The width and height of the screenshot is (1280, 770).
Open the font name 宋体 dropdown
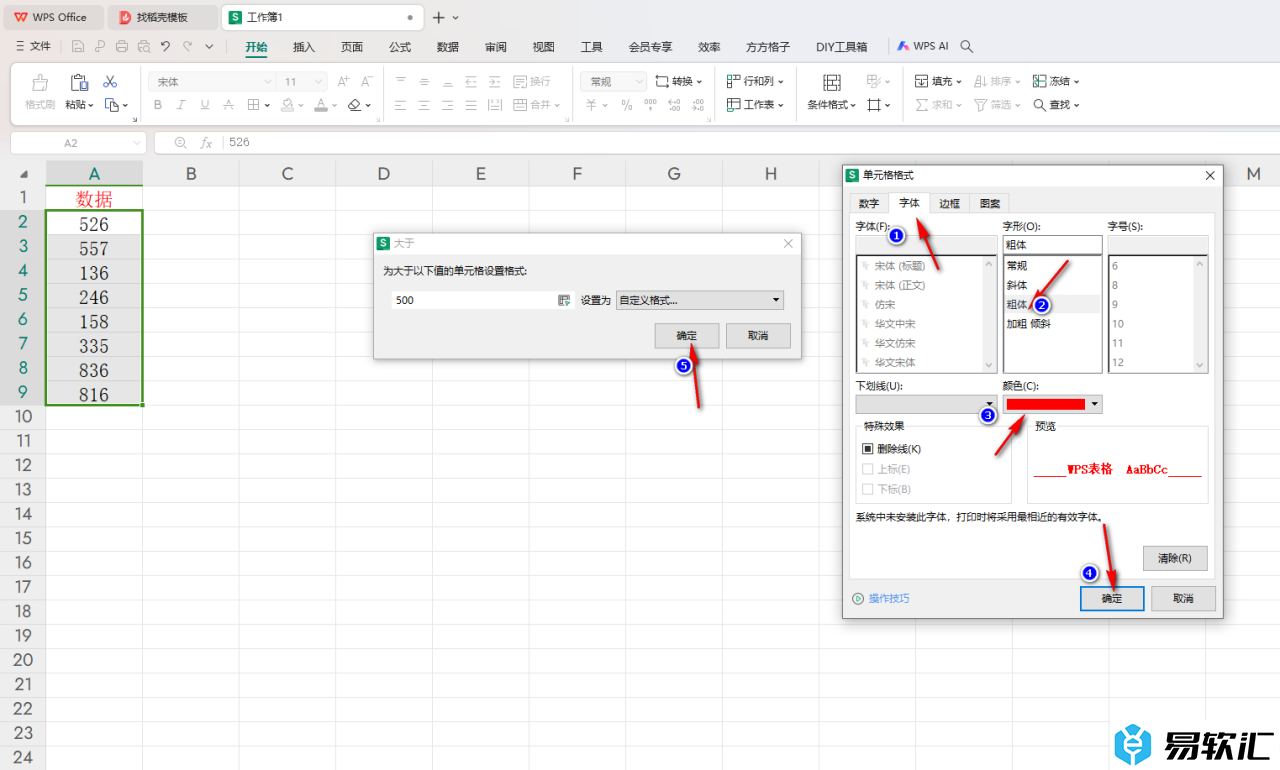(x=268, y=82)
